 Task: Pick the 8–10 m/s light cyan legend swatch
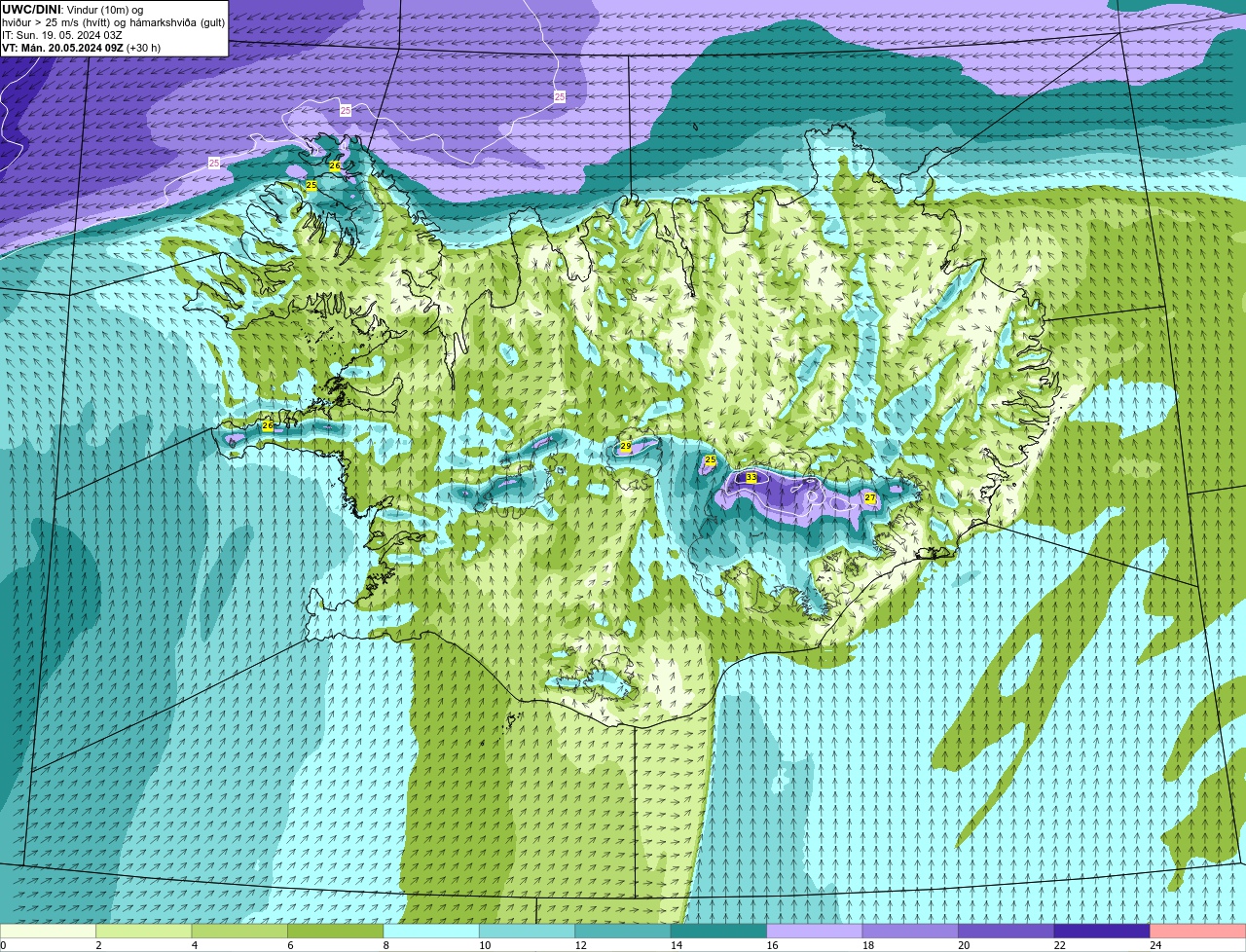[431, 932]
